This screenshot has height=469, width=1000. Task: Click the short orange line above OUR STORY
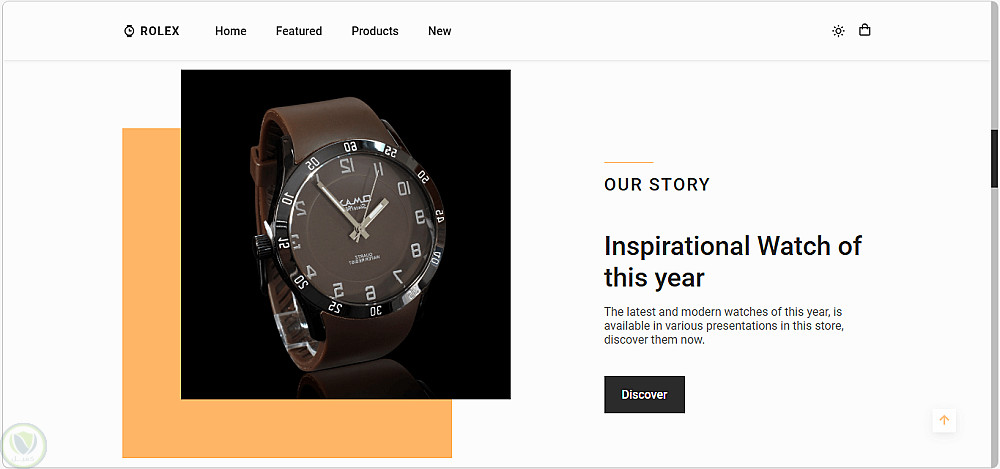pyautogui.click(x=628, y=162)
